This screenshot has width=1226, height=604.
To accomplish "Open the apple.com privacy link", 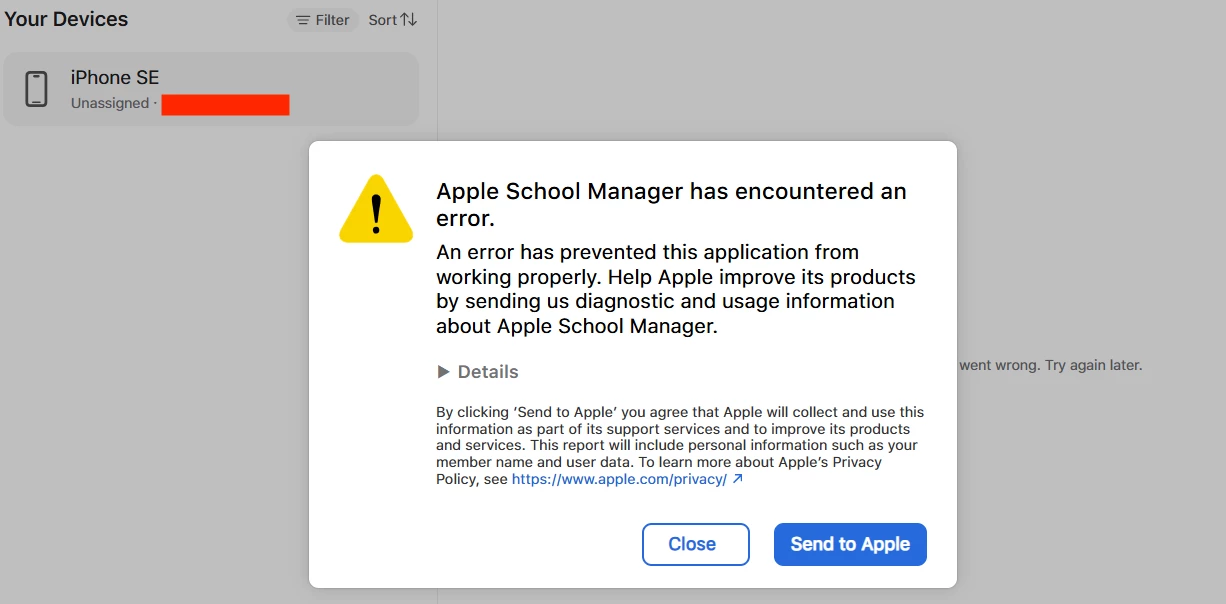I will 619,479.
